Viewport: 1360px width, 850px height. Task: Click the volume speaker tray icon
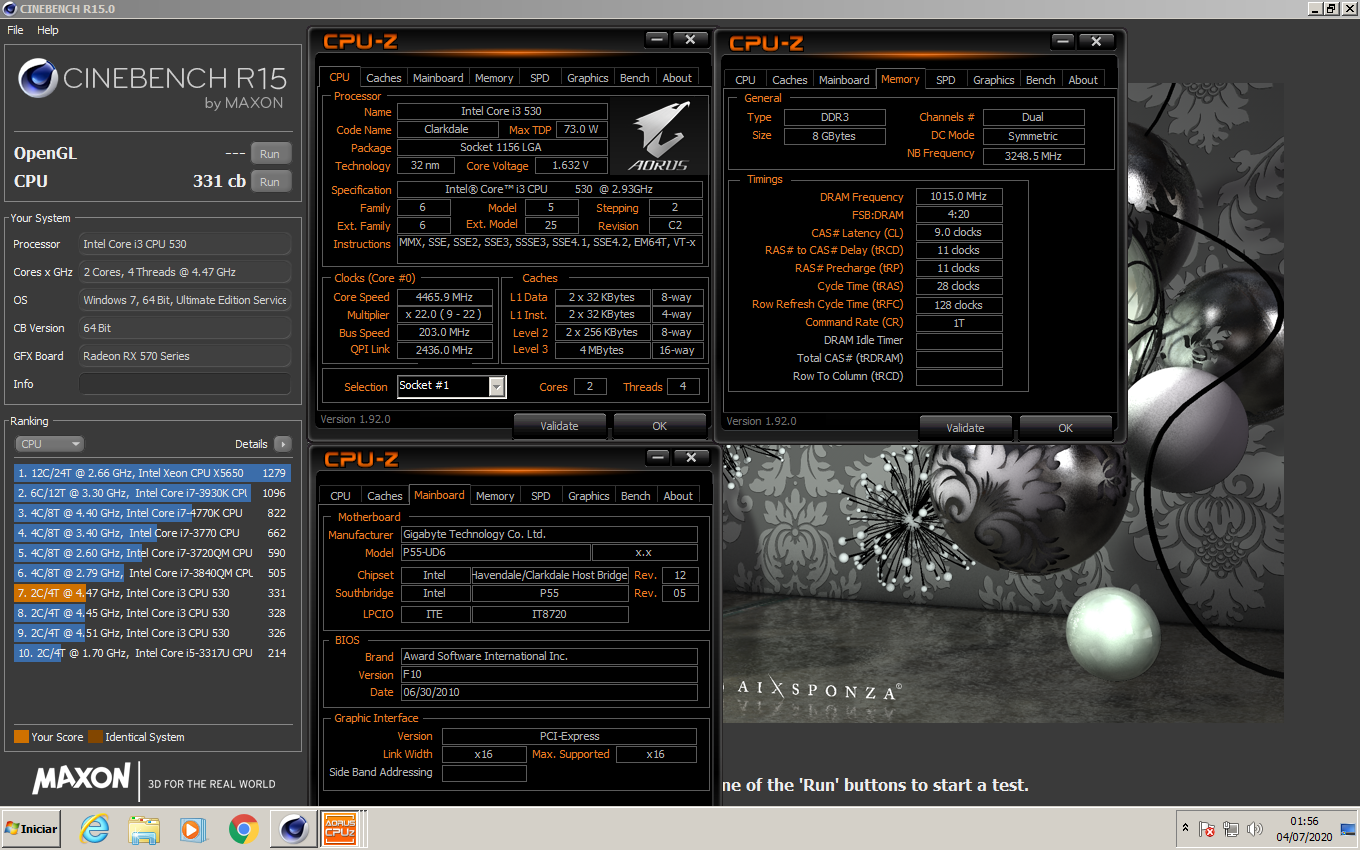(1253, 829)
